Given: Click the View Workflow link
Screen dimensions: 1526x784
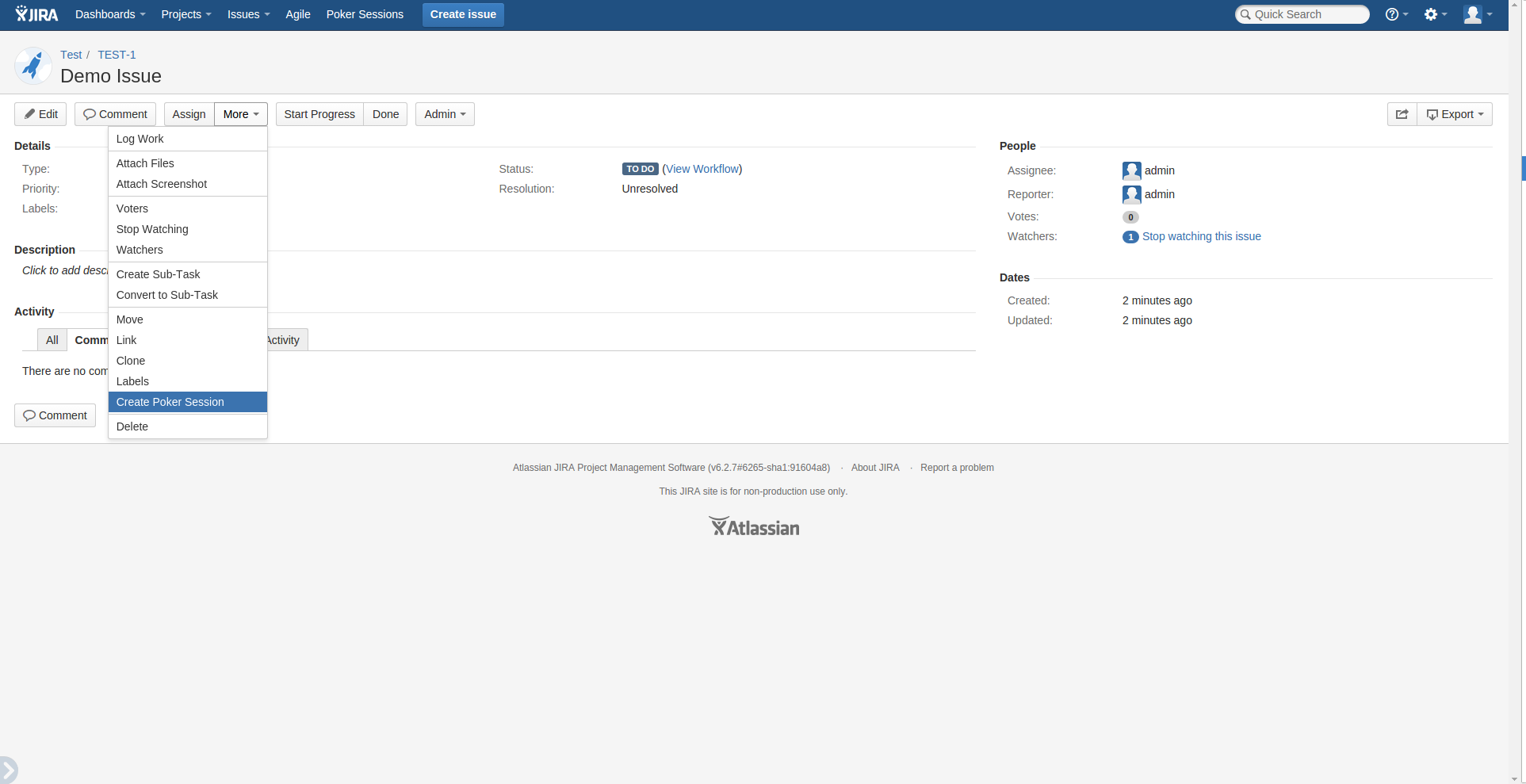Looking at the screenshot, I should (702, 169).
